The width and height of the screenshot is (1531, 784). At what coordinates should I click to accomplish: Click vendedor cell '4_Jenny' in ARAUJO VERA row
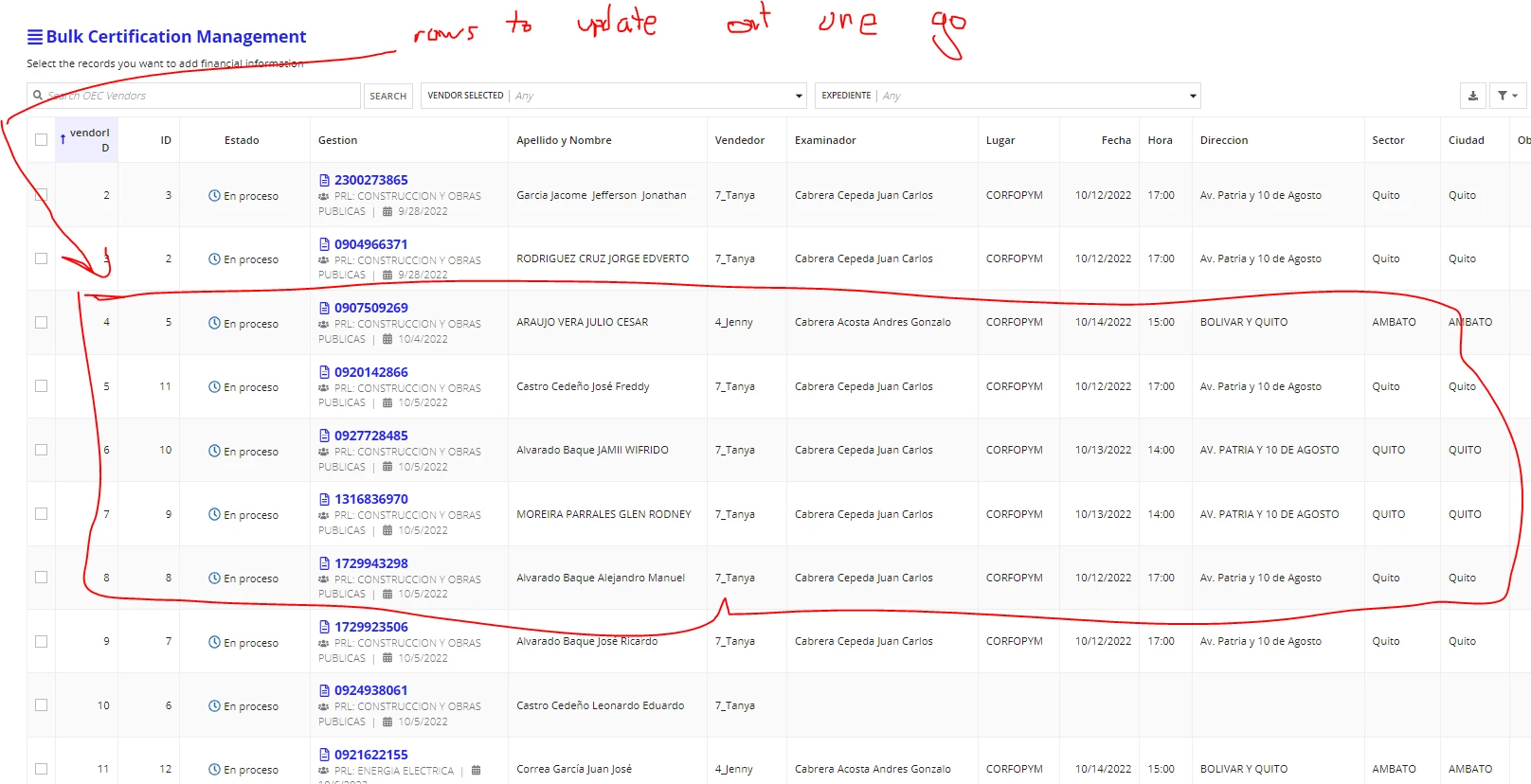(x=734, y=322)
